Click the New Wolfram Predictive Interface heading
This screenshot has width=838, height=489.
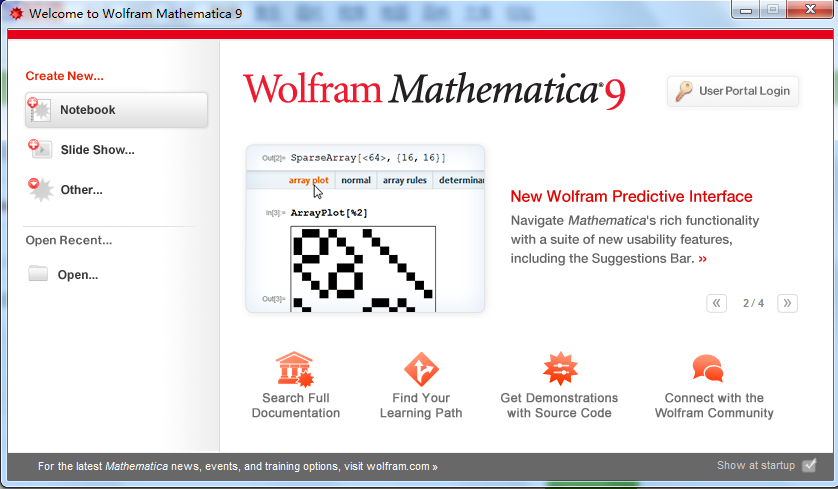pyautogui.click(x=631, y=196)
